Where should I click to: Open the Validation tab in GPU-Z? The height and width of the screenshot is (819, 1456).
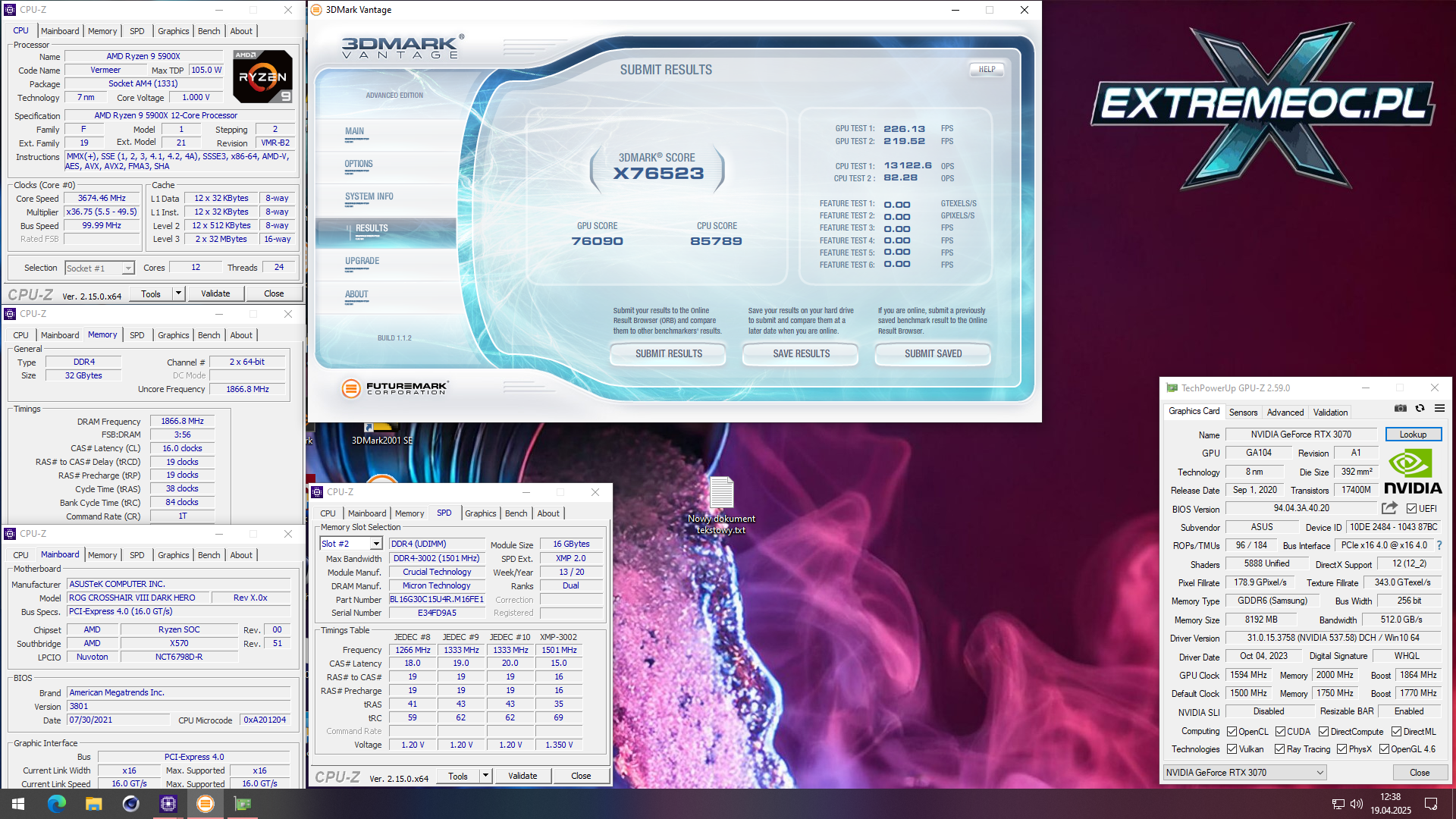(1330, 413)
